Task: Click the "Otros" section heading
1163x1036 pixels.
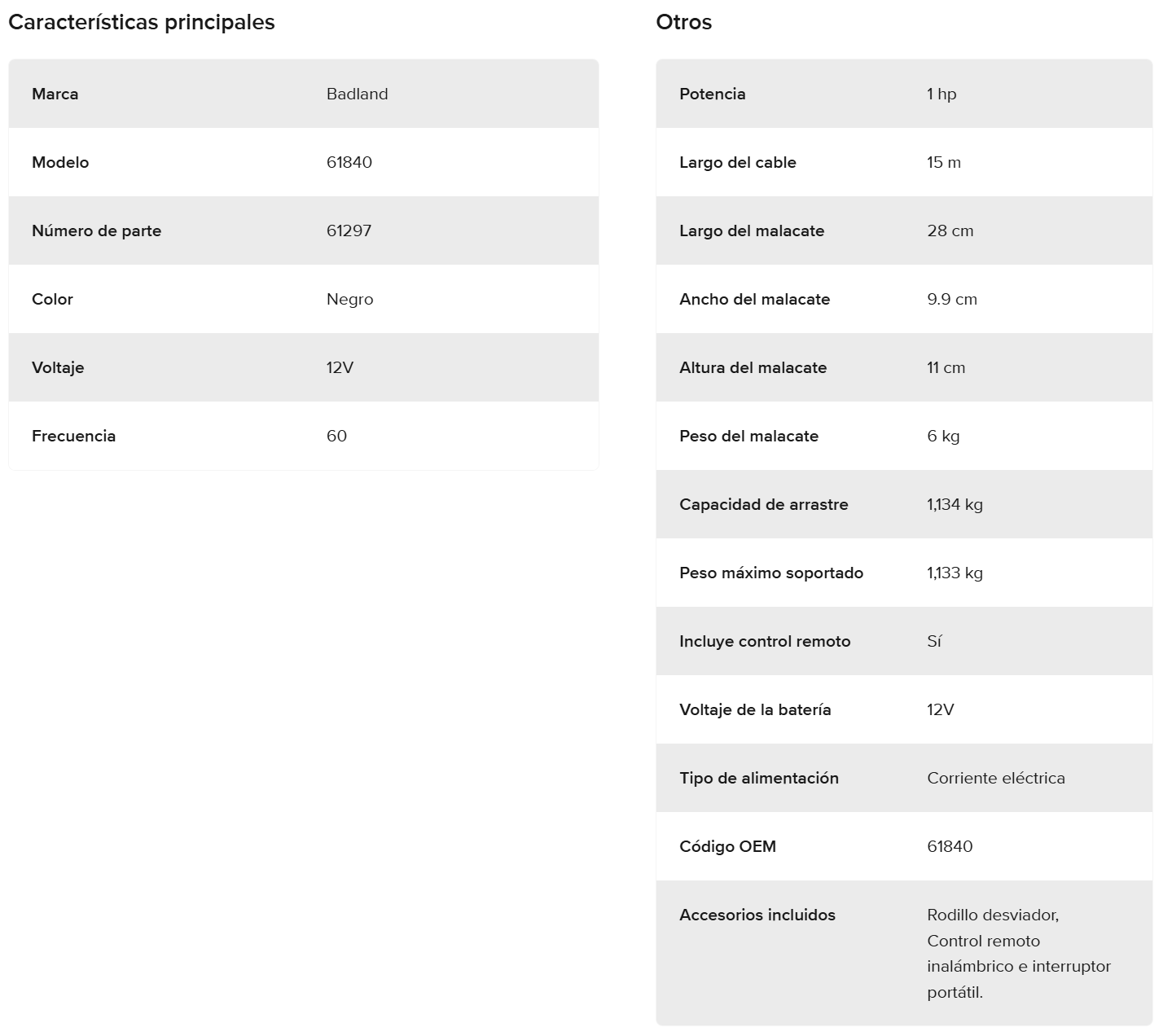Action: pyautogui.click(x=683, y=22)
